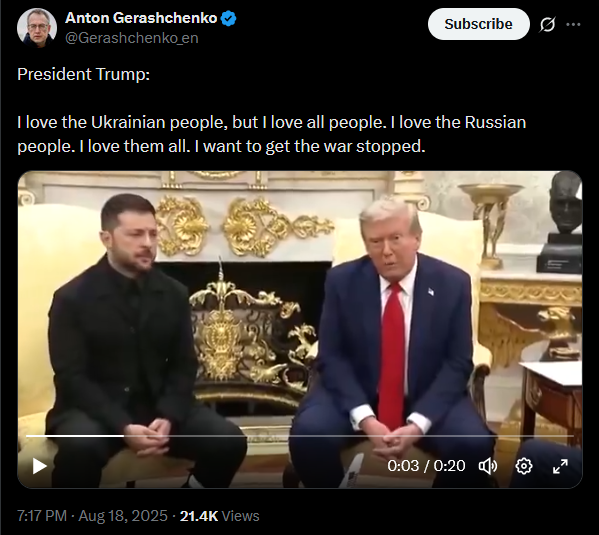Expand video to fullscreen
The width and height of the screenshot is (599, 535).
click(560, 466)
